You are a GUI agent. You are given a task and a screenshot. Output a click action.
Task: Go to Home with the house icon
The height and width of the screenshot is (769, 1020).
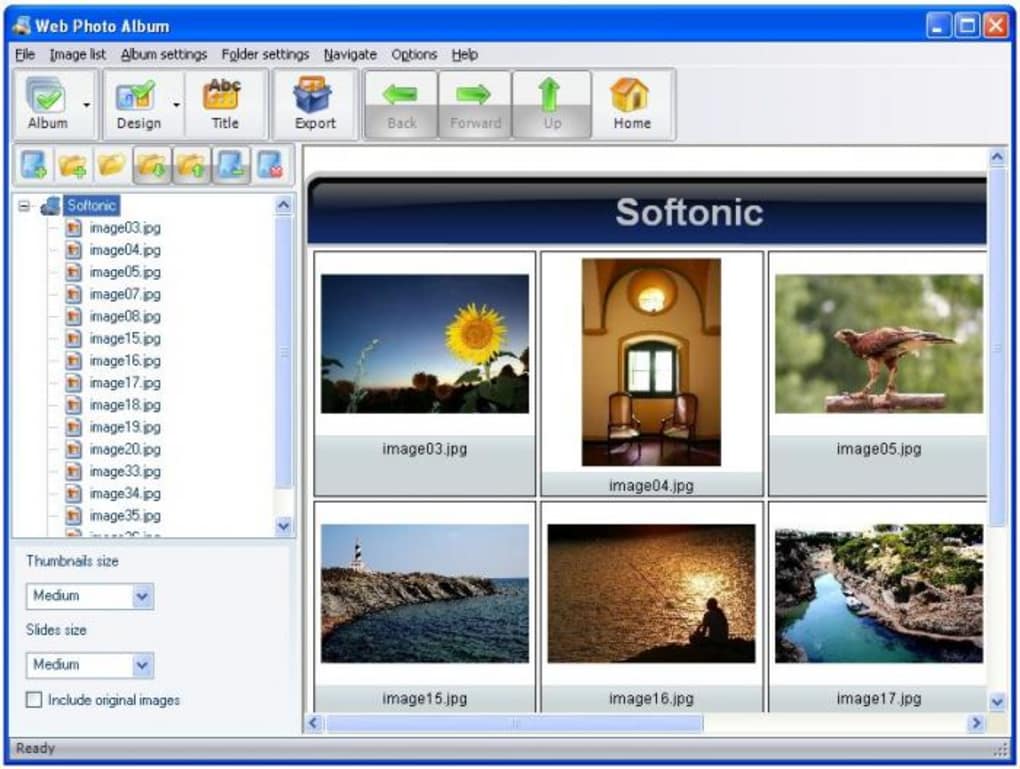[630, 95]
